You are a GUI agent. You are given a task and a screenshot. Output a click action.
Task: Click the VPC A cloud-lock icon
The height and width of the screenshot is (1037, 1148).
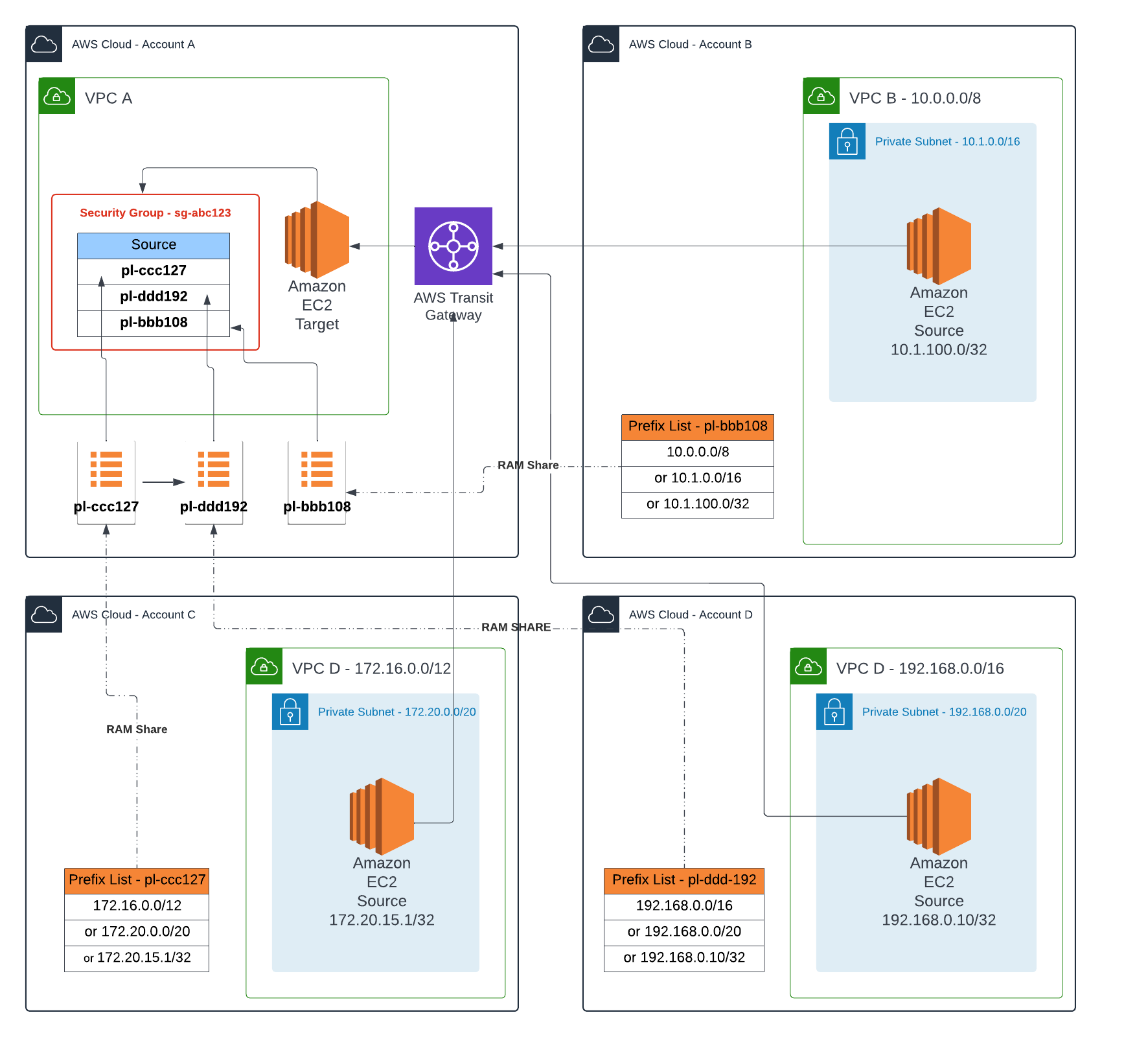pyautogui.click(x=57, y=96)
